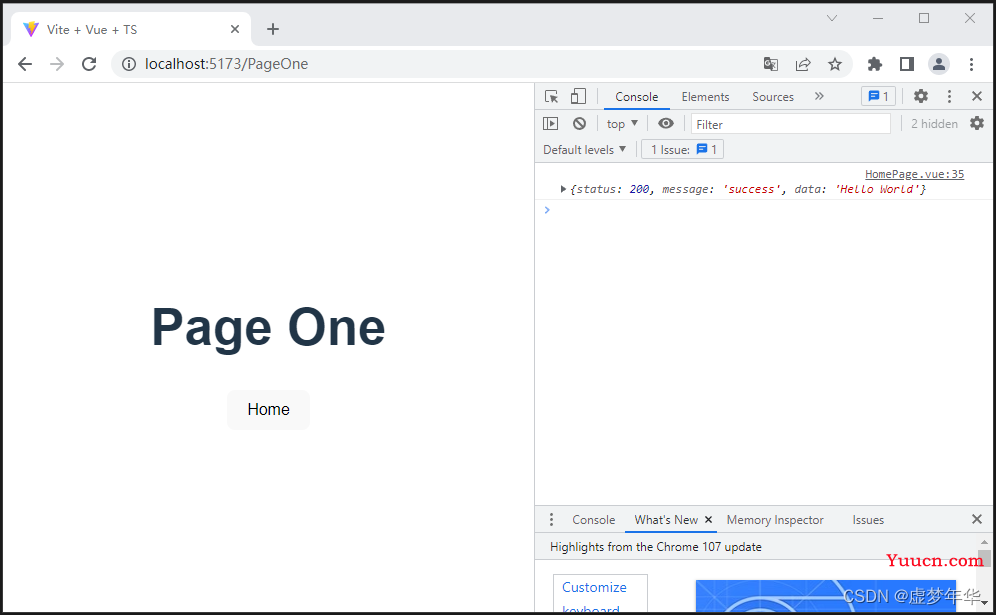Close the What's New drawer tab
Viewport: 996px width, 615px height.
(708, 520)
